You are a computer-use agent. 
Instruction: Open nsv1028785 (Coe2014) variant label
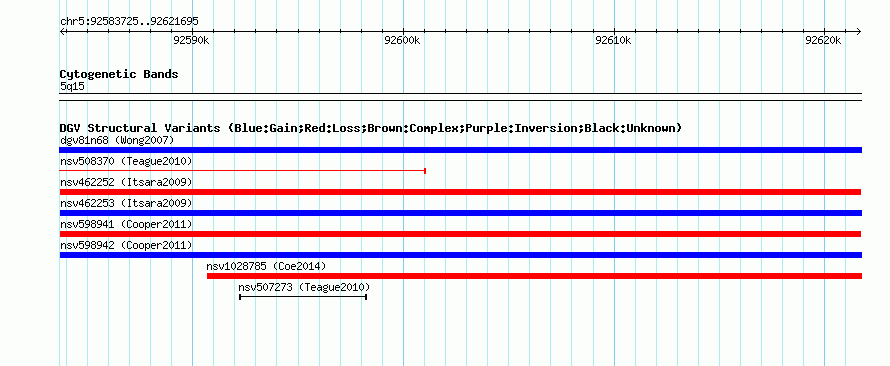(x=266, y=266)
